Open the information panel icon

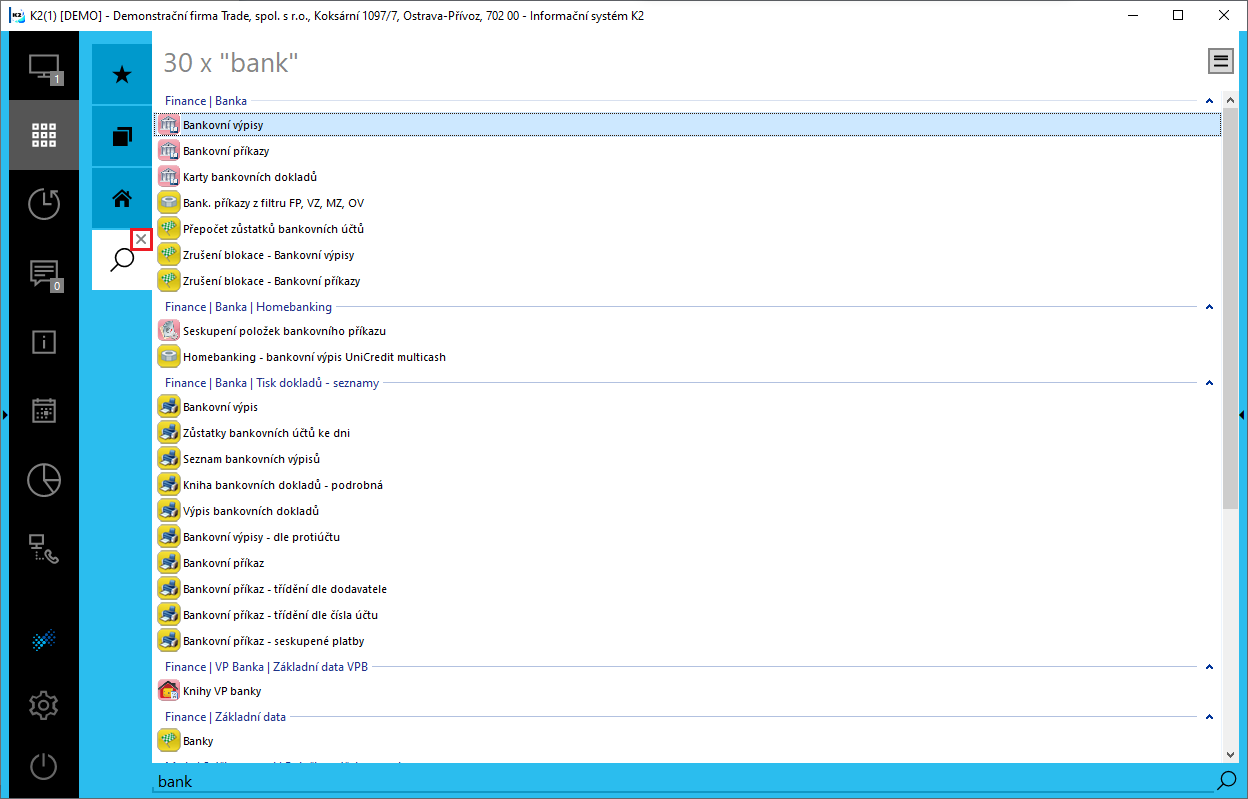click(x=43, y=342)
